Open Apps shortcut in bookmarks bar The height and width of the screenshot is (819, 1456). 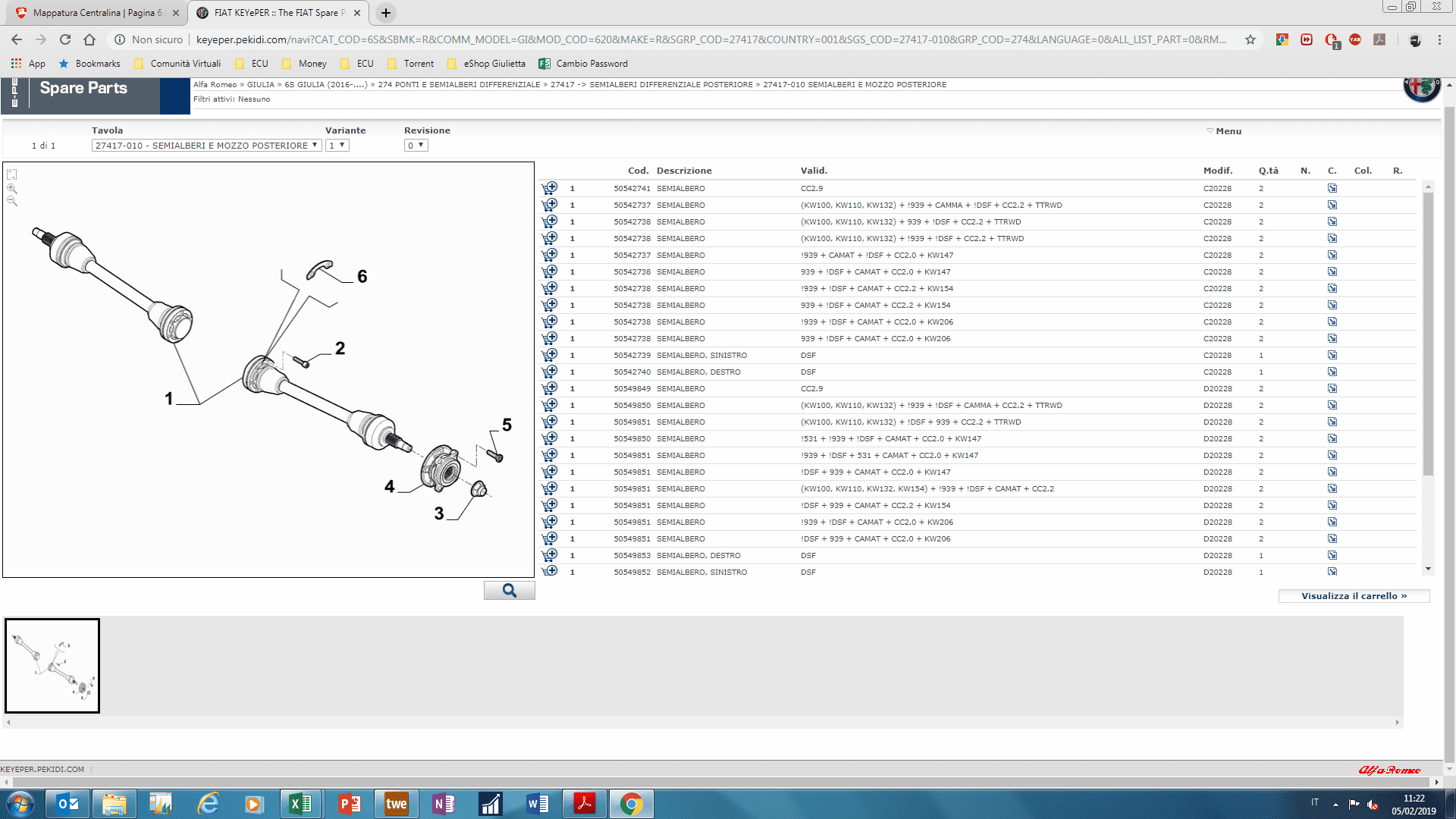tap(29, 64)
